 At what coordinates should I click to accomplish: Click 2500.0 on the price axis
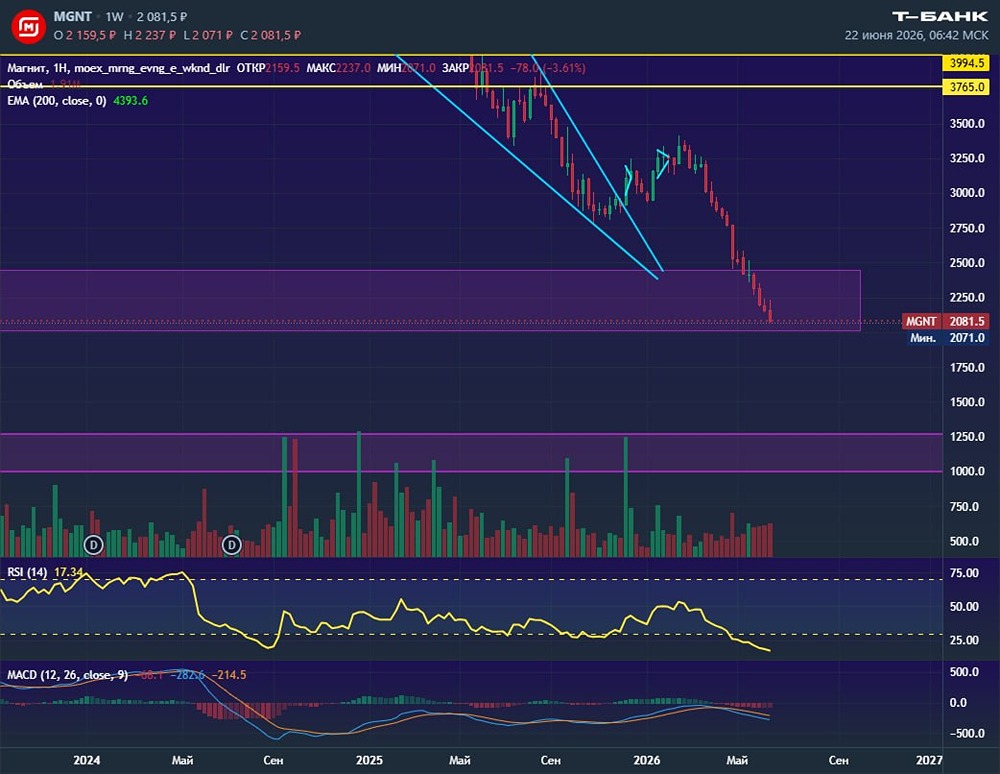967,263
